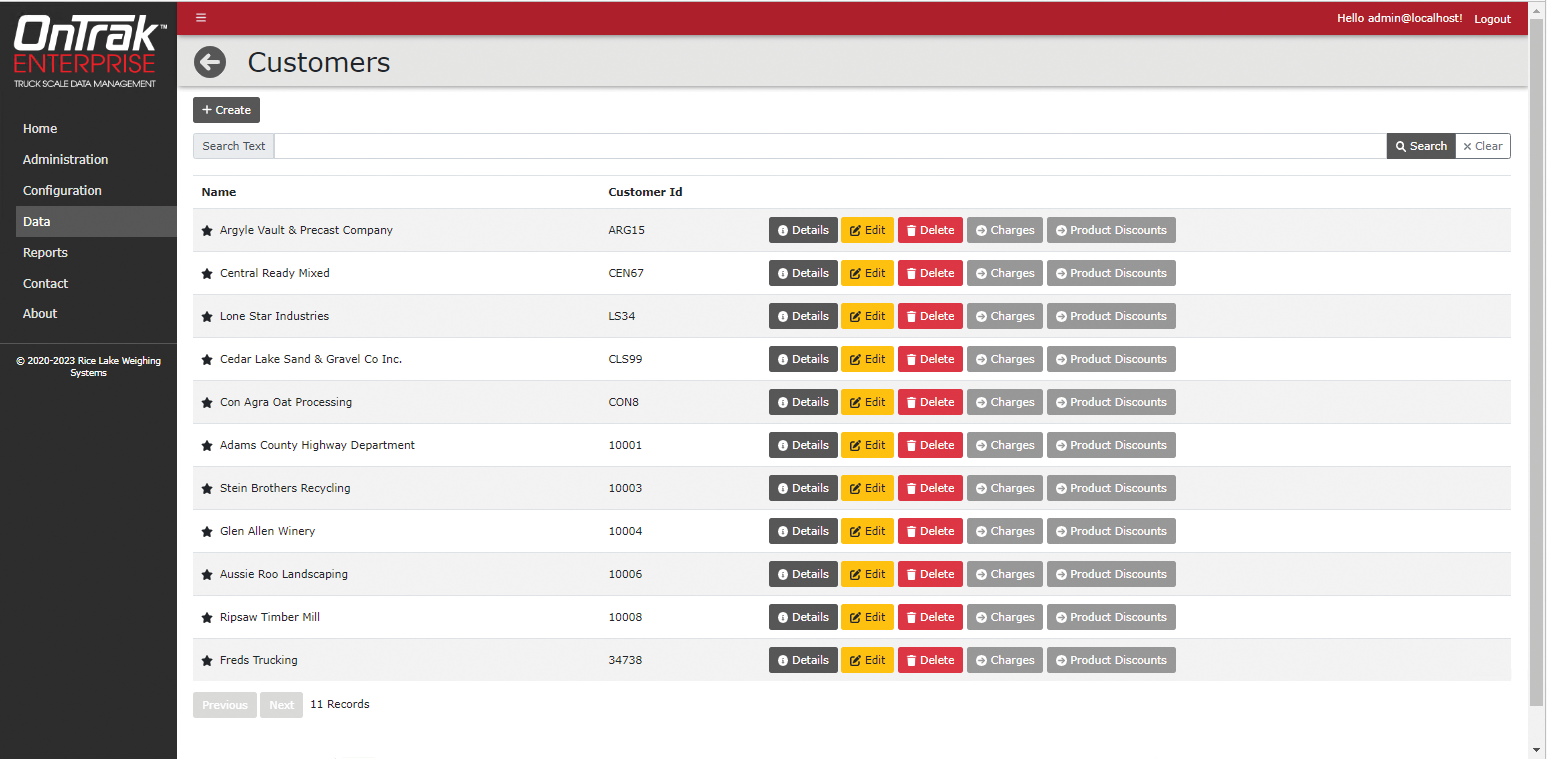The height and width of the screenshot is (759, 1547).
Task: Click the back arrow icon beside Customers
Action: [x=209, y=62]
